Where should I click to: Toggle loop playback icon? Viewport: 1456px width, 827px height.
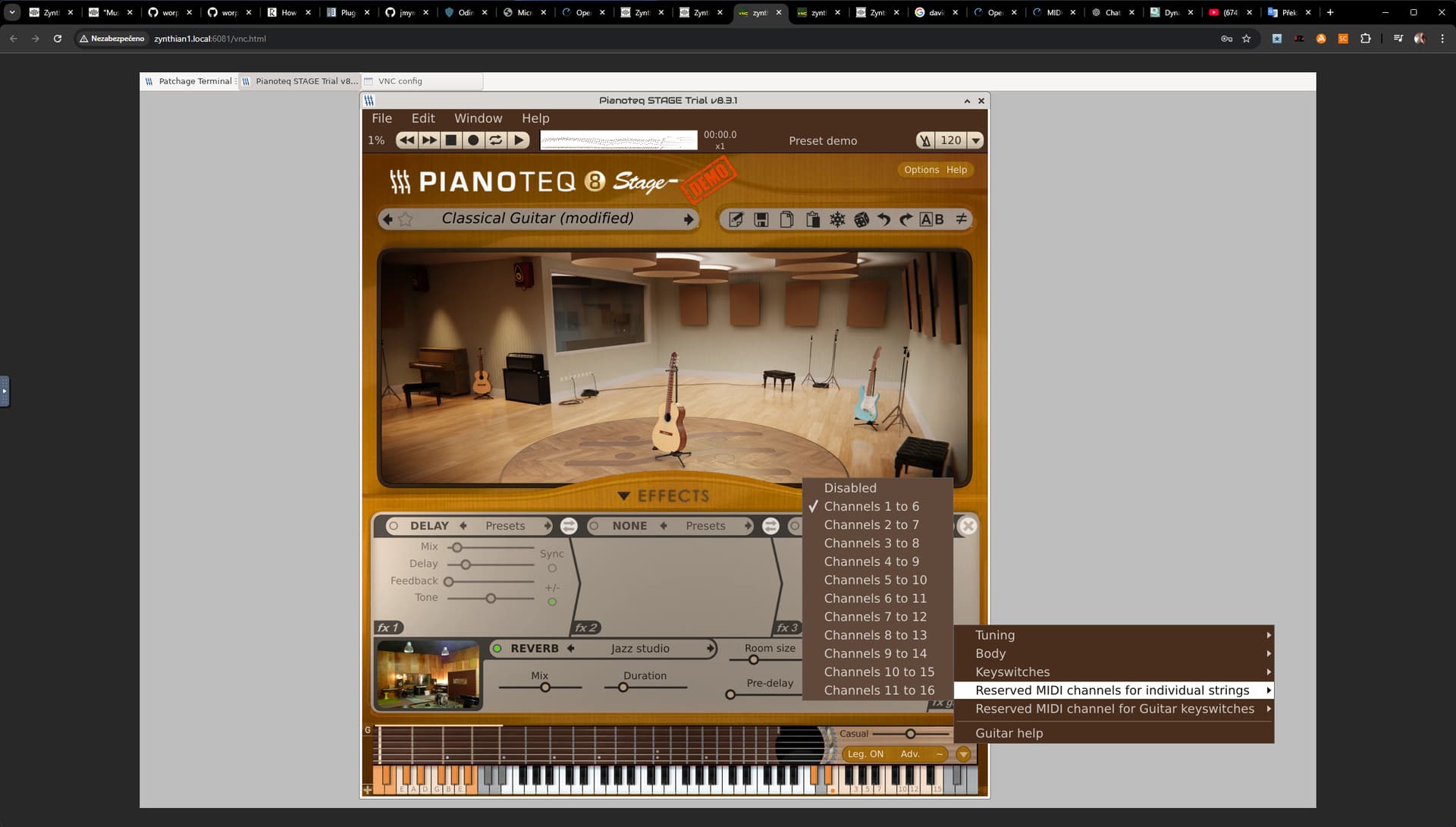pyautogui.click(x=495, y=140)
